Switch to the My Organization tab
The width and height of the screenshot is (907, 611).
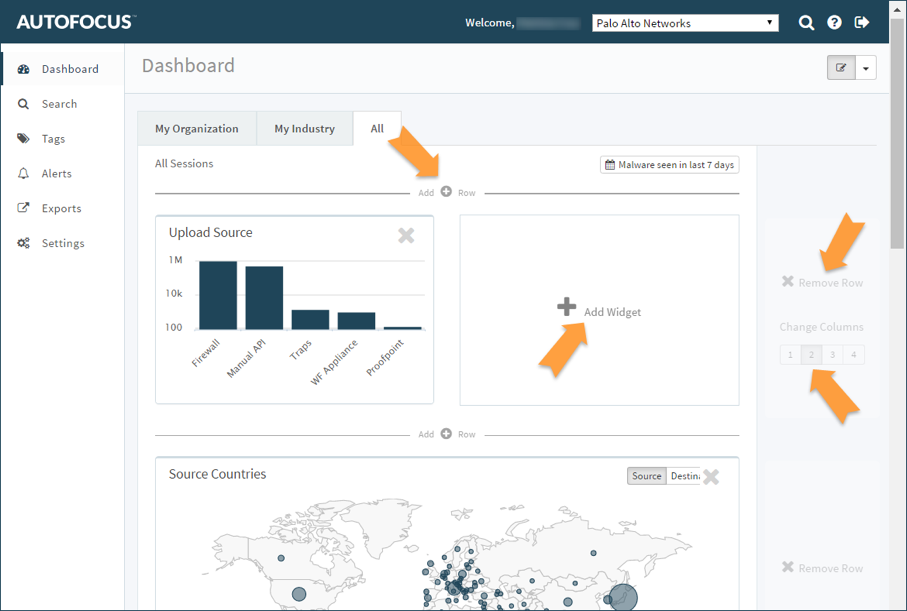tap(197, 128)
